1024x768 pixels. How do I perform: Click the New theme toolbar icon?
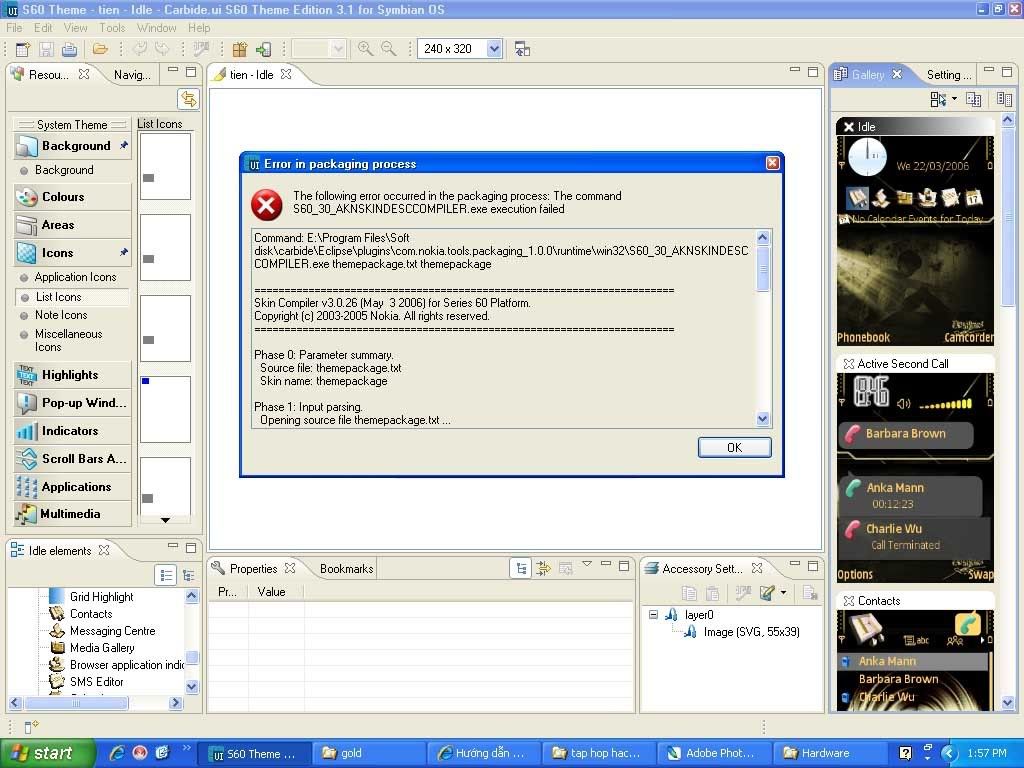pos(23,49)
